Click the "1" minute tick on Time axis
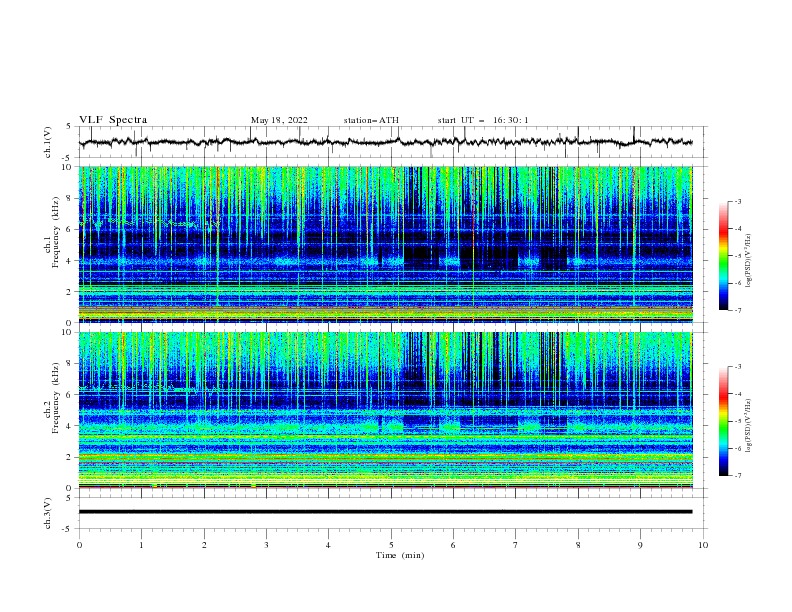The height and width of the screenshot is (612, 792). click(x=141, y=545)
